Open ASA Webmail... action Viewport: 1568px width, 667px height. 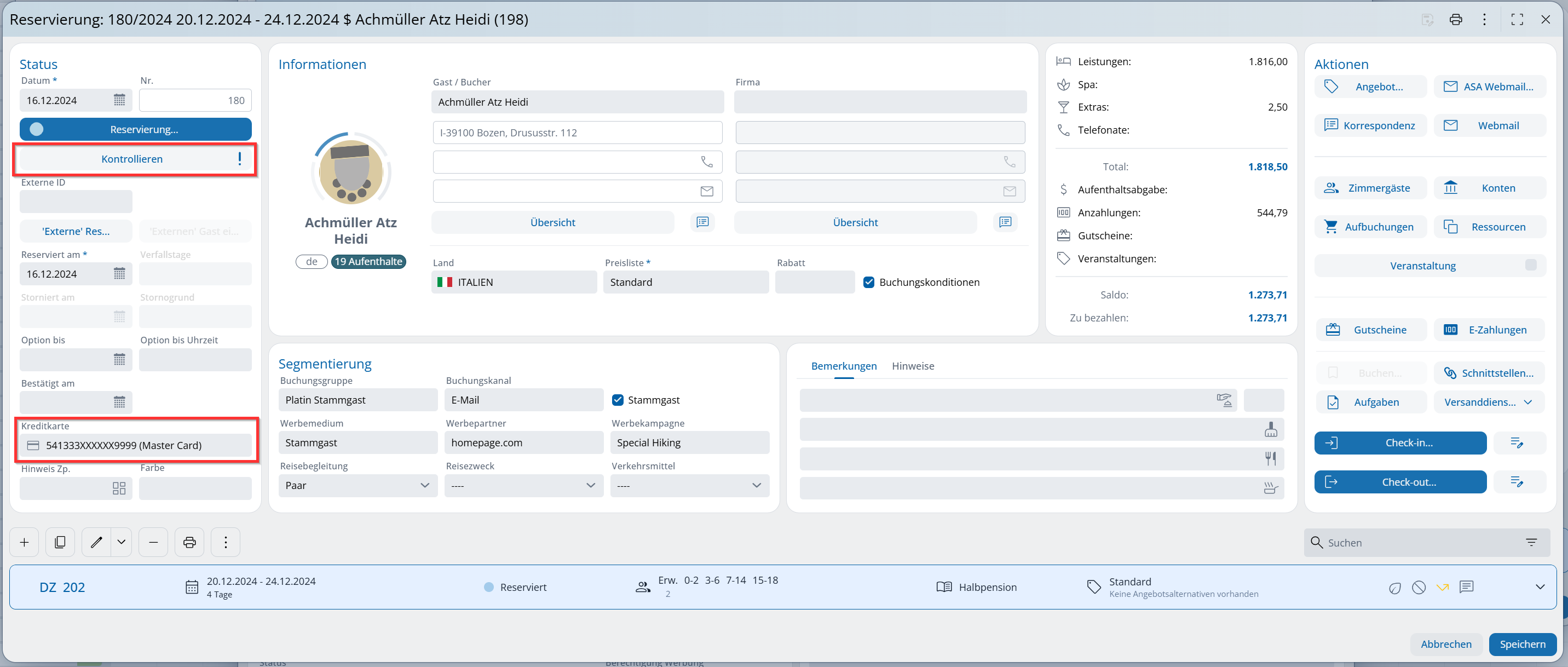point(1490,87)
